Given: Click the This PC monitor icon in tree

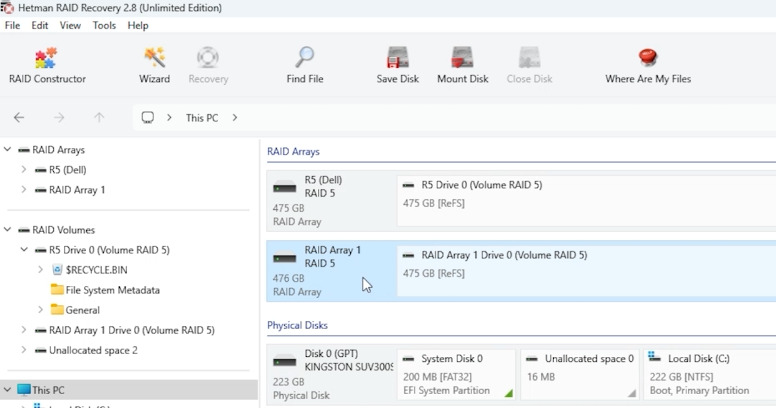Looking at the screenshot, I should (x=24, y=390).
